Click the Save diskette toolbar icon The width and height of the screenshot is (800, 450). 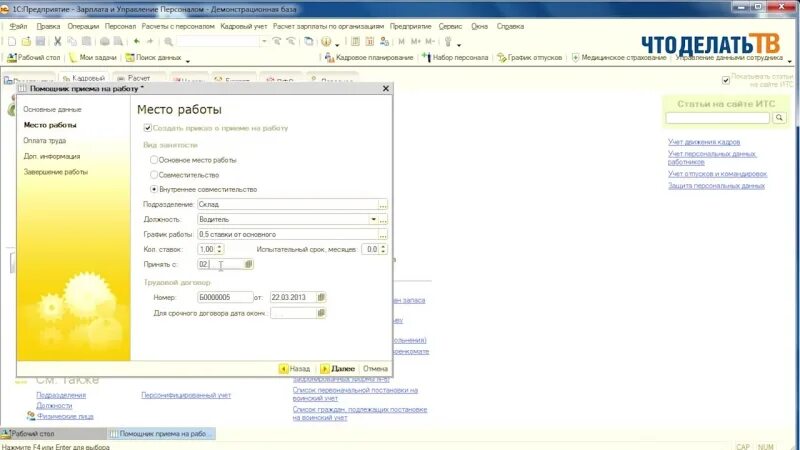click(40, 41)
